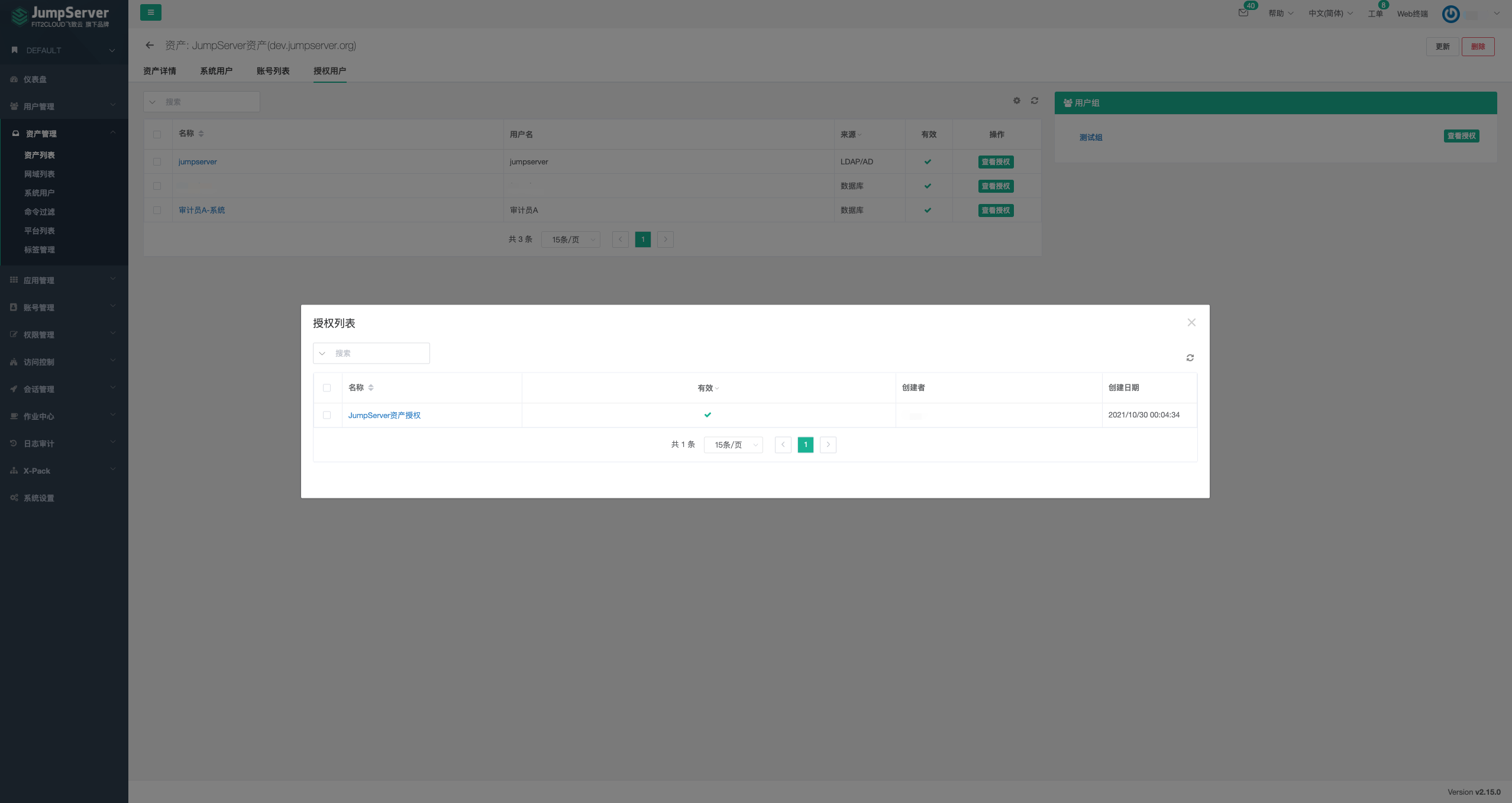Open the 15条/页 page size dropdown in dialog
The width and height of the screenshot is (1512, 803).
734,445
